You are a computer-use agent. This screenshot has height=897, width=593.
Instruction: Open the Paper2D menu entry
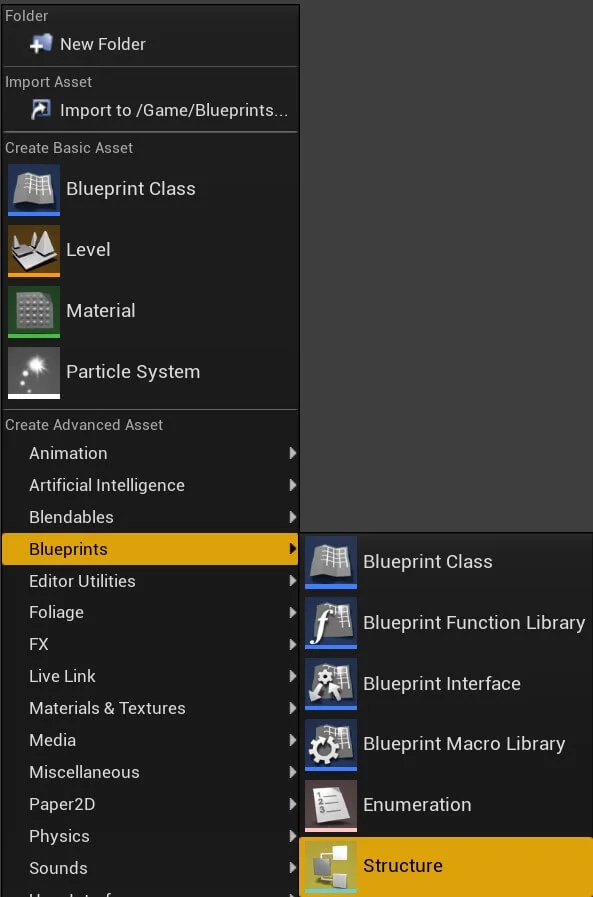150,804
